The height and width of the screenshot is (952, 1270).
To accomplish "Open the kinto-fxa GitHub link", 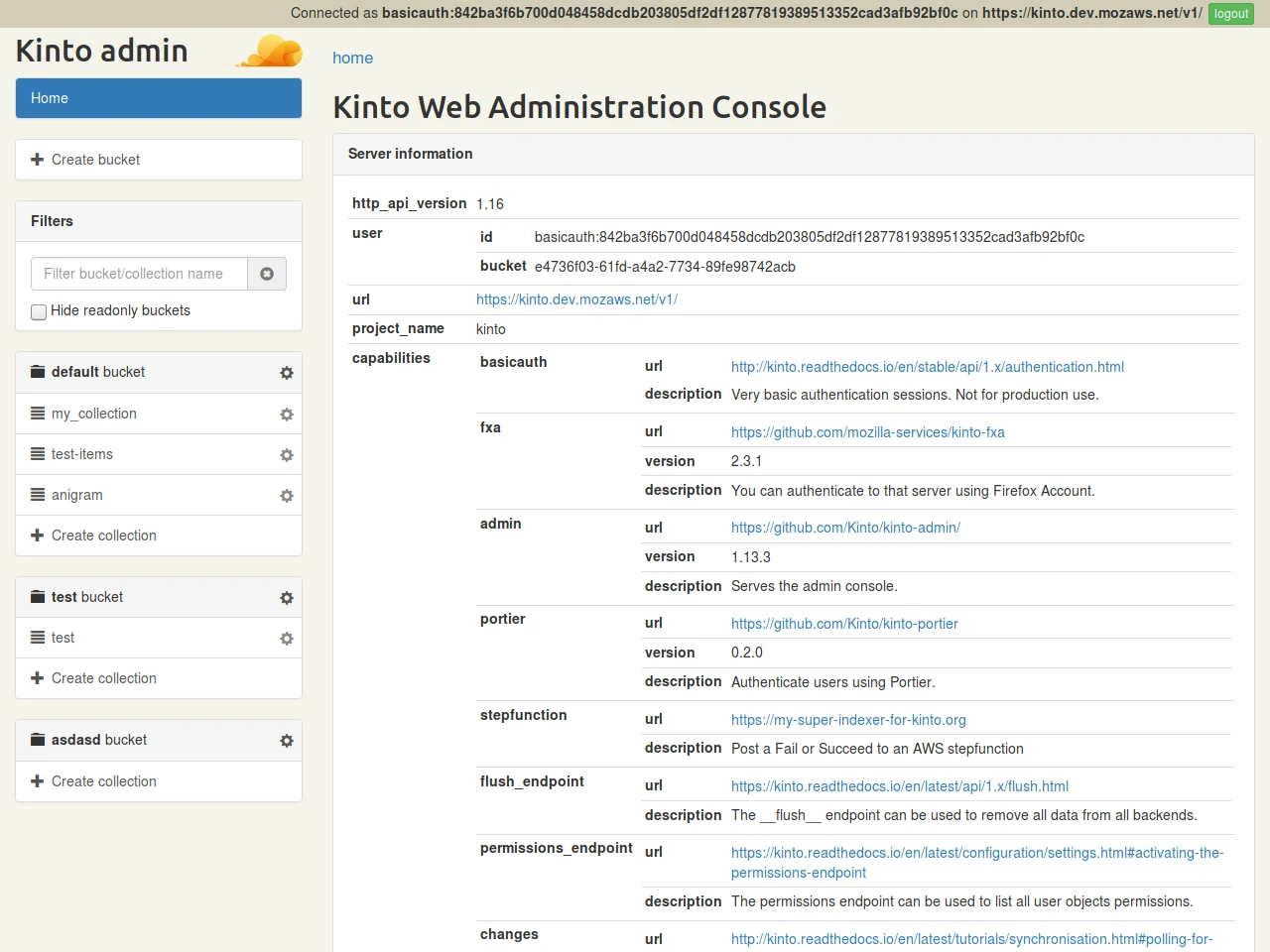I will tap(868, 432).
